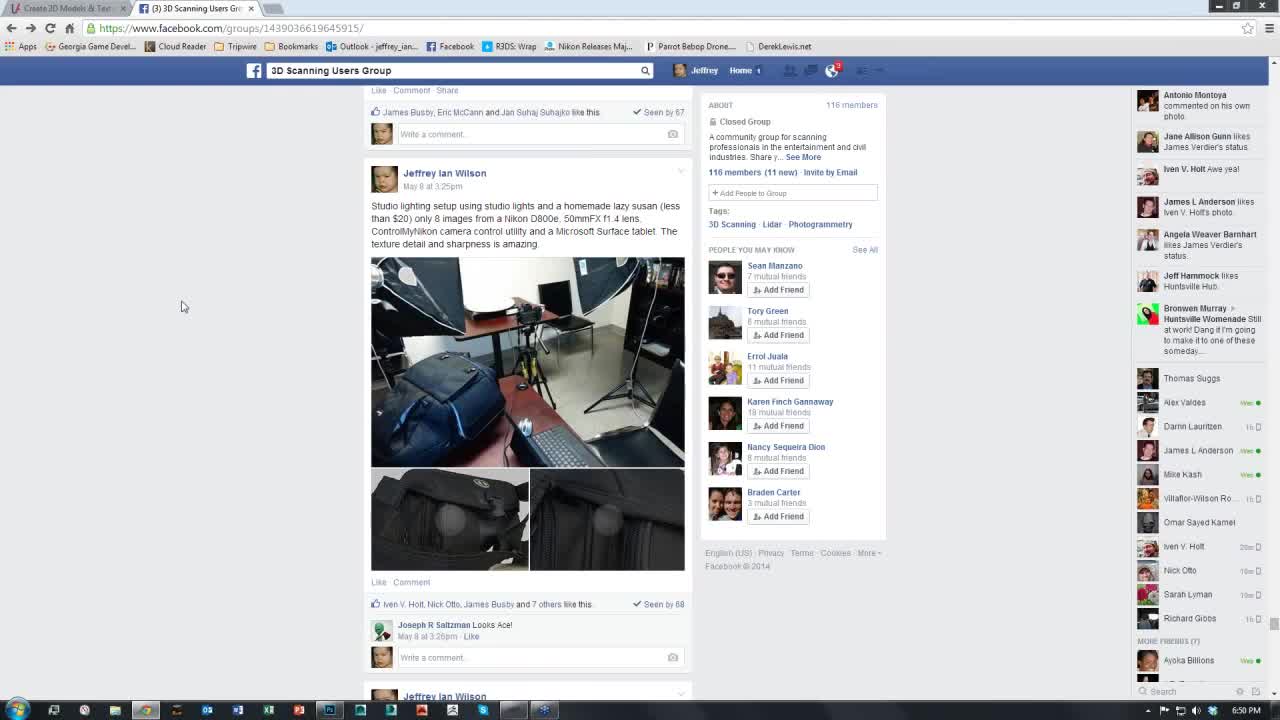Click the browser address bar
The height and width of the screenshot is (720, 1280).
click(660, 28)
